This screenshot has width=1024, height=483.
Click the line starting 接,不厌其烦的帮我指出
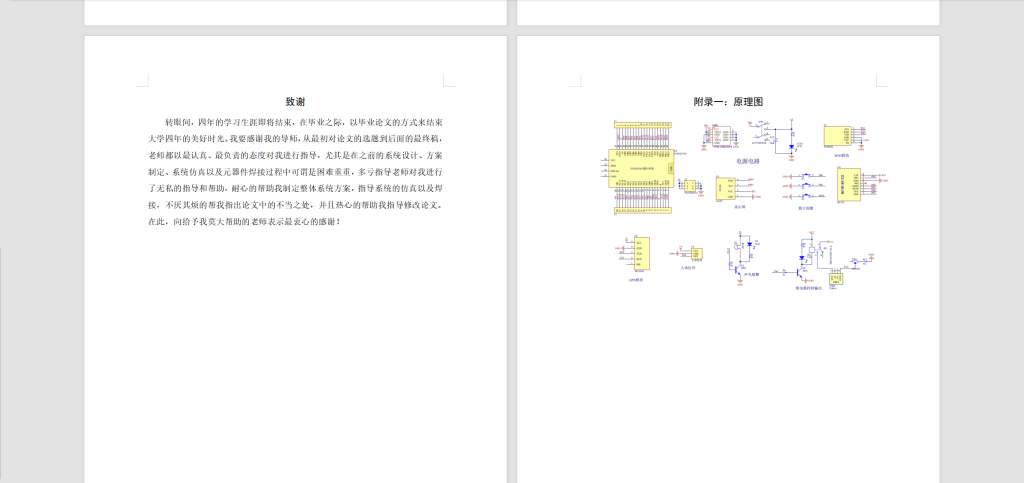coord(296,205)
